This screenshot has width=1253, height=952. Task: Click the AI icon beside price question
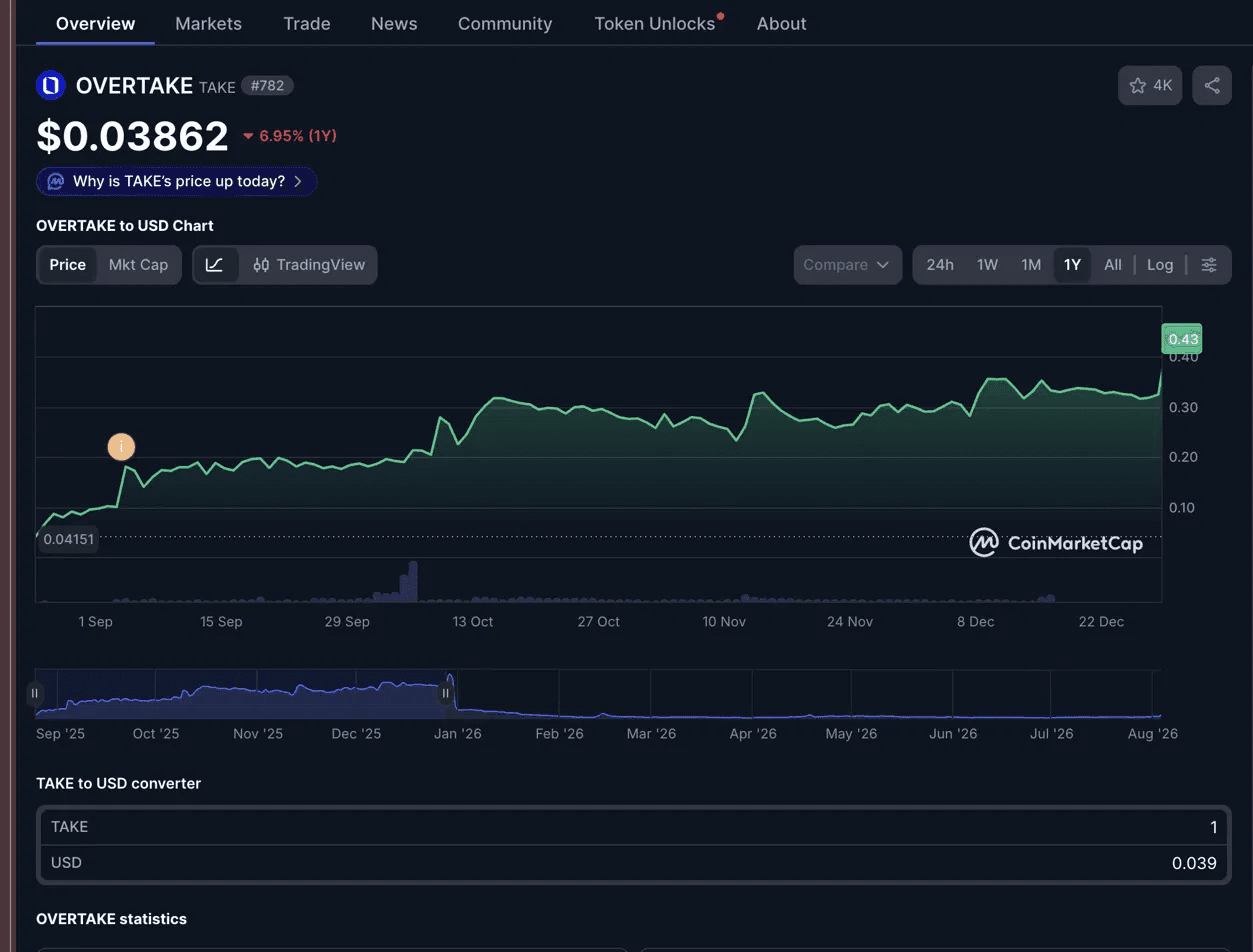56,181
